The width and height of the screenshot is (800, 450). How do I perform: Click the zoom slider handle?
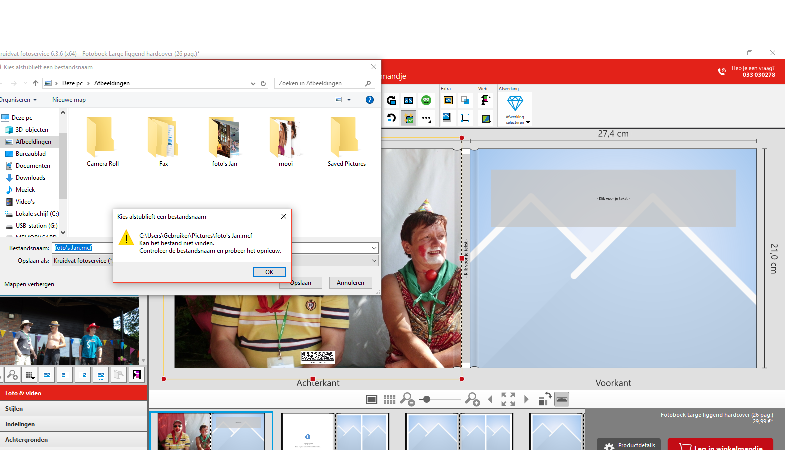pos(428,399)
